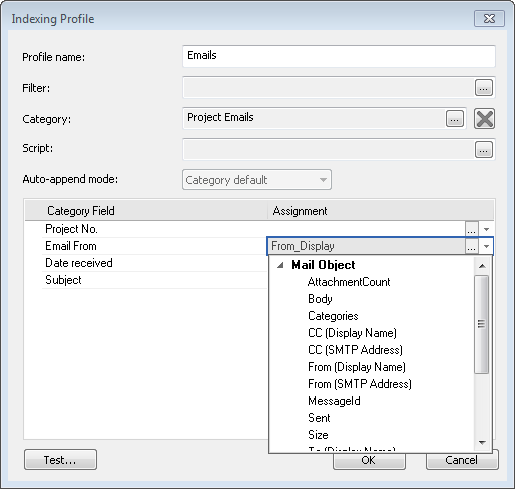Select Size from the list
This screenshot has height=489, width=515.
318,435
